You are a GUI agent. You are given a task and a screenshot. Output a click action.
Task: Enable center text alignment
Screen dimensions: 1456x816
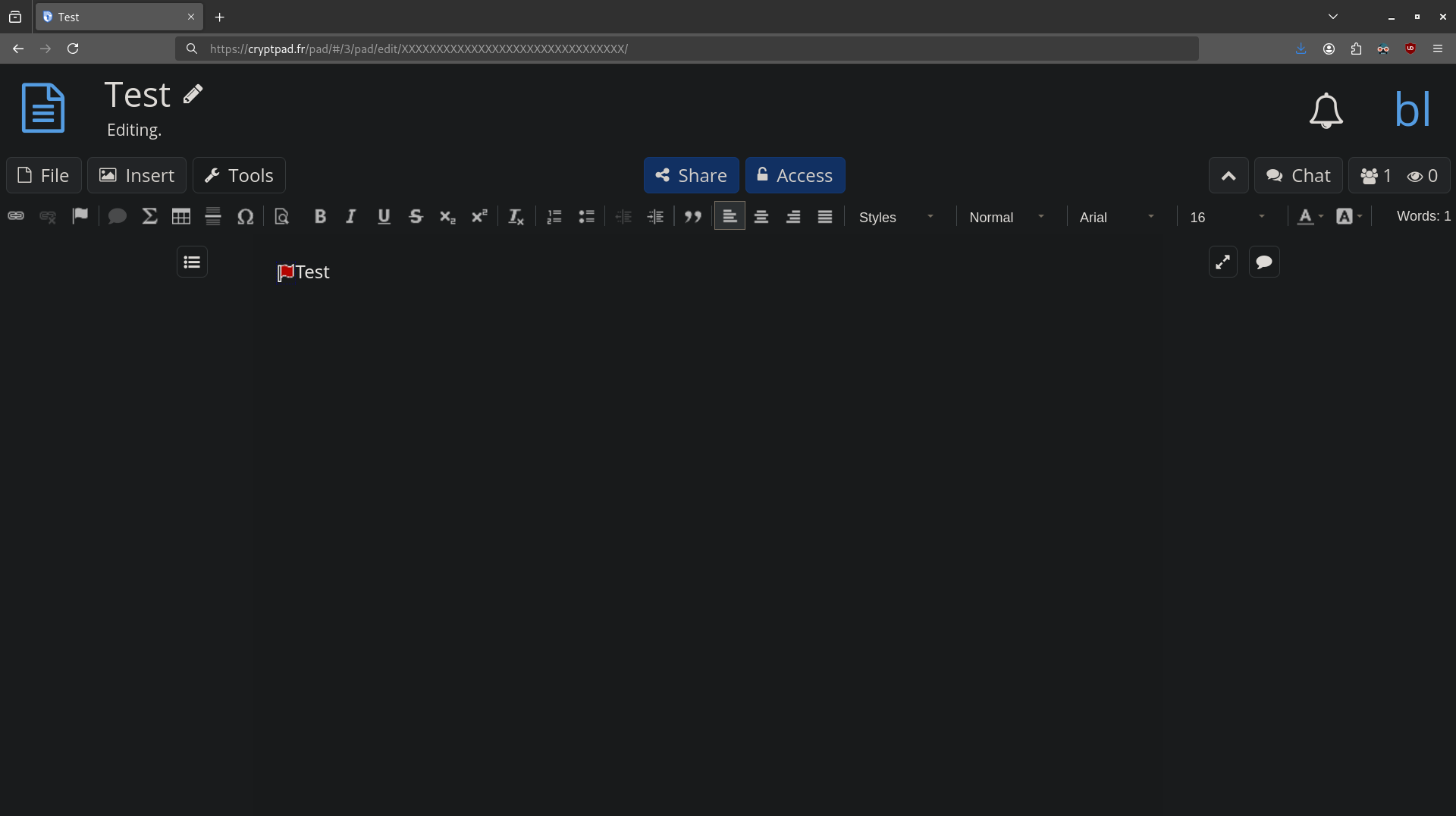pyautogui.click(x=761, y=217)
